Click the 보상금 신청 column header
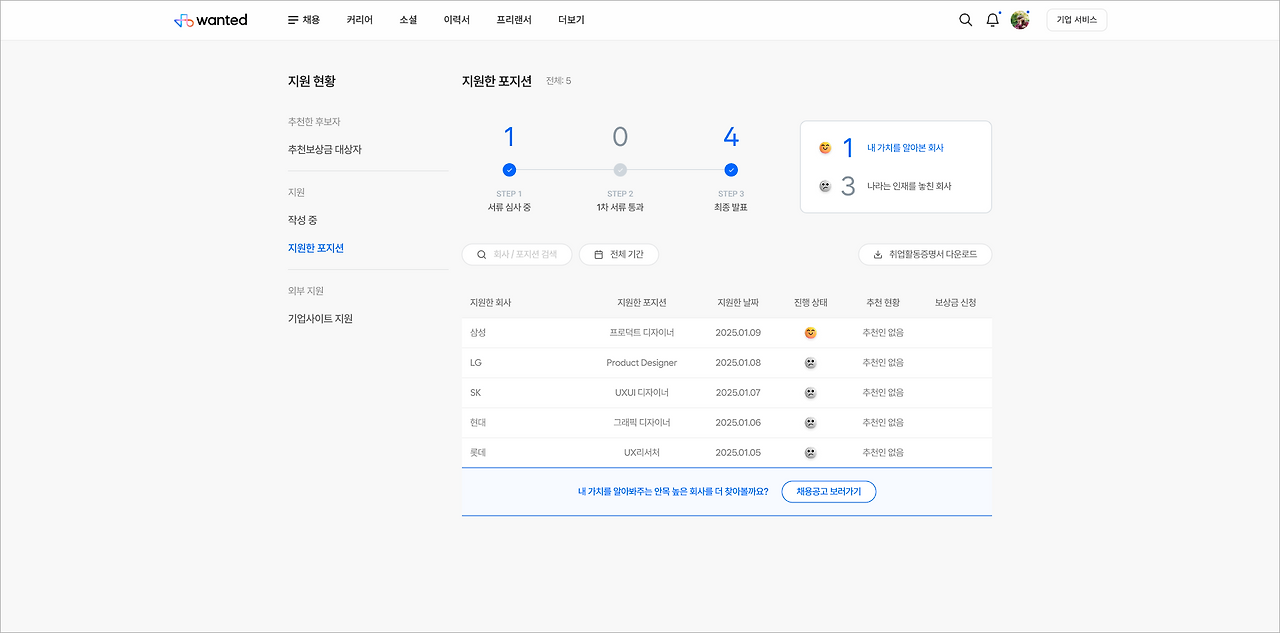The width and height of the screenshot is (1280, 633). click(x=955, y=303)
